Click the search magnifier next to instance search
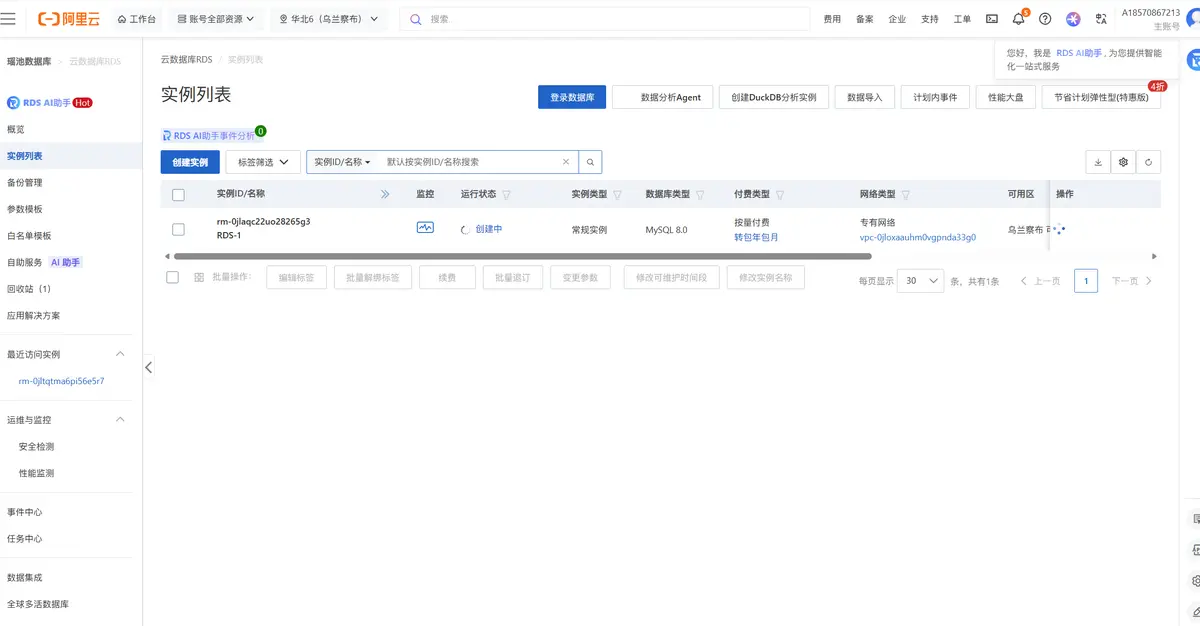The height and width of the screenshot is (626, 1200). 591,162
